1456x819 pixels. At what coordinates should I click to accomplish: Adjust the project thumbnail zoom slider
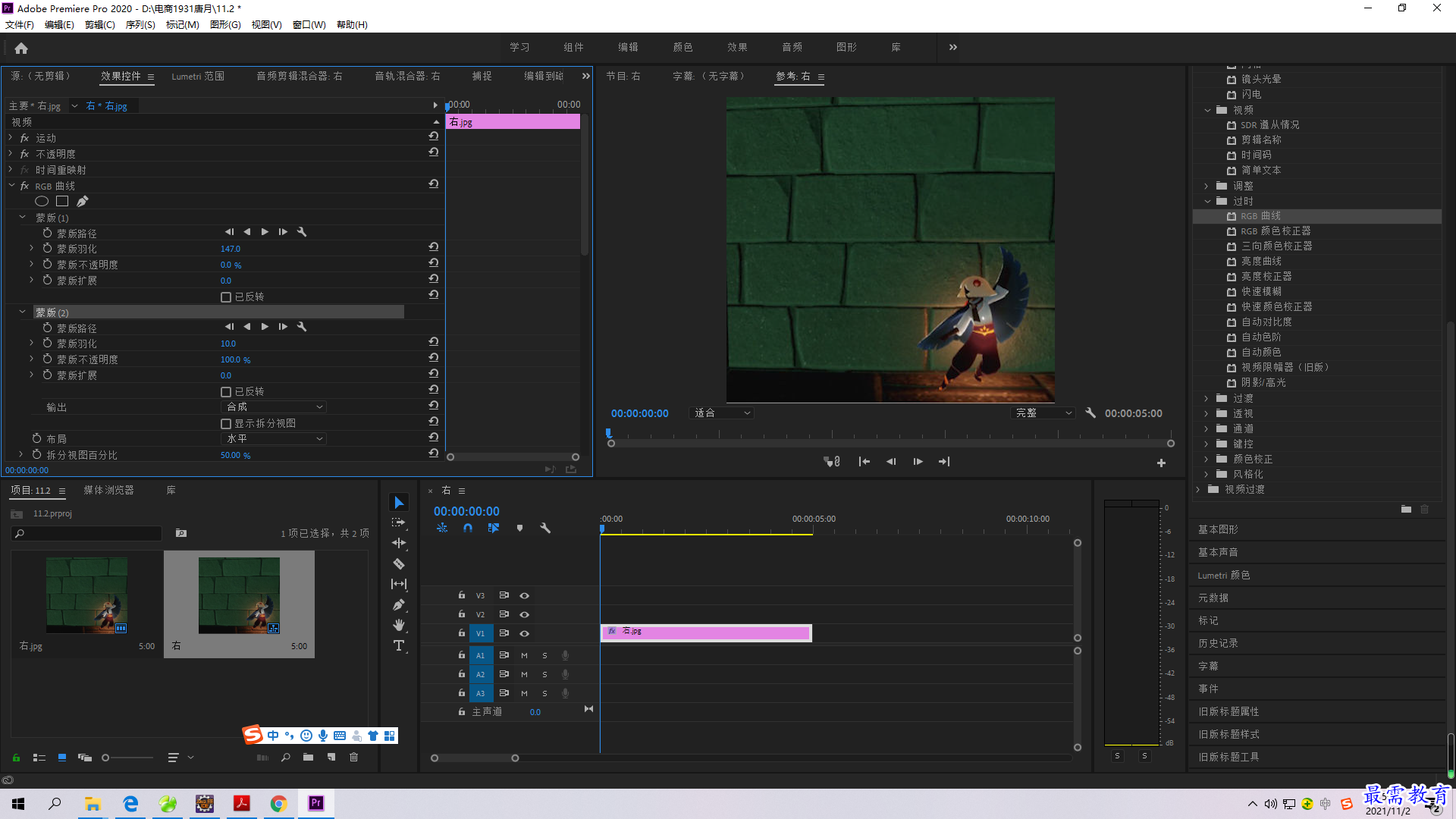[127, 758]
